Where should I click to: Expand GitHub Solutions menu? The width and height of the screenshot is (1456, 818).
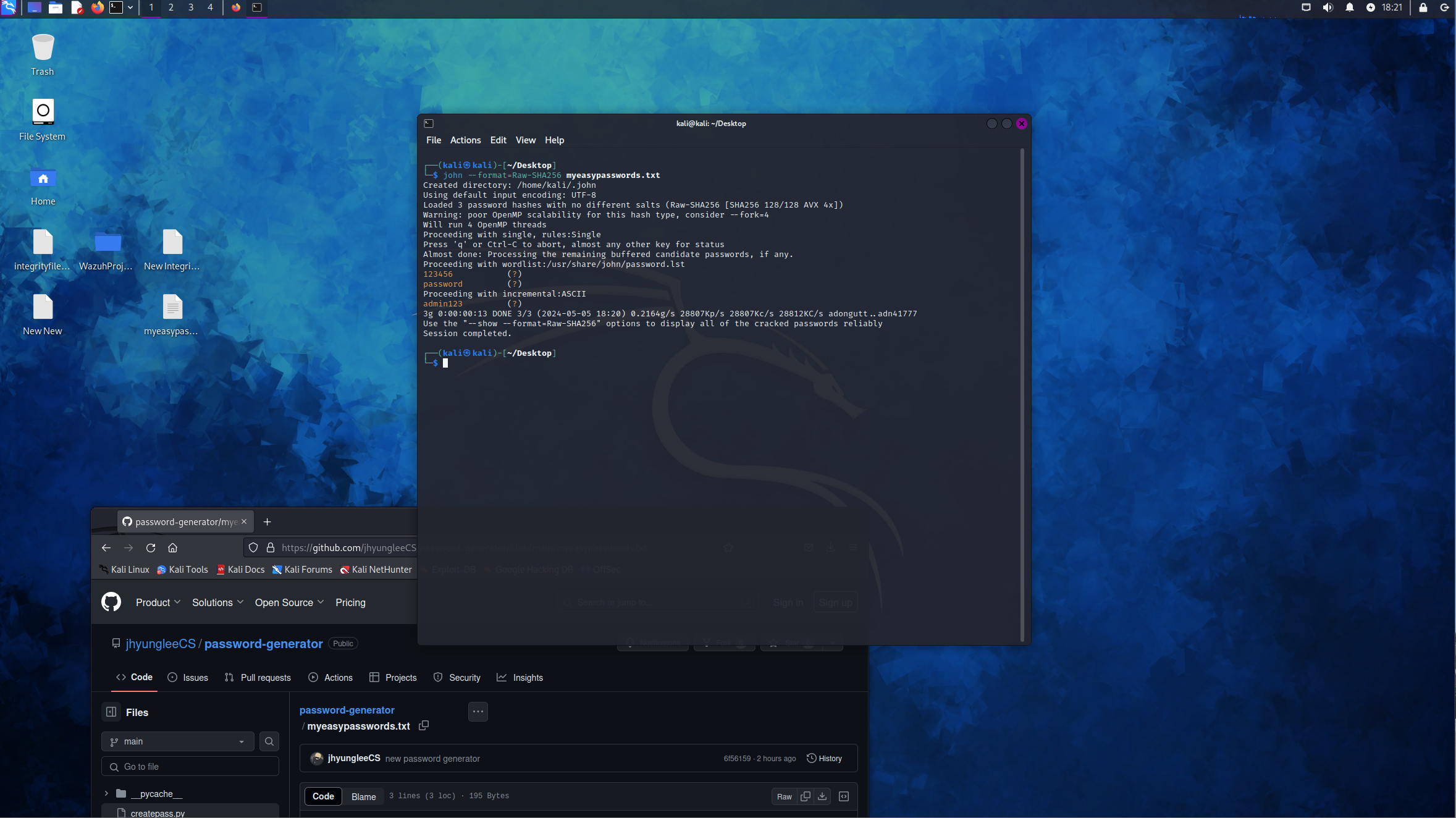pyautogui.click(x=217, y=602)
